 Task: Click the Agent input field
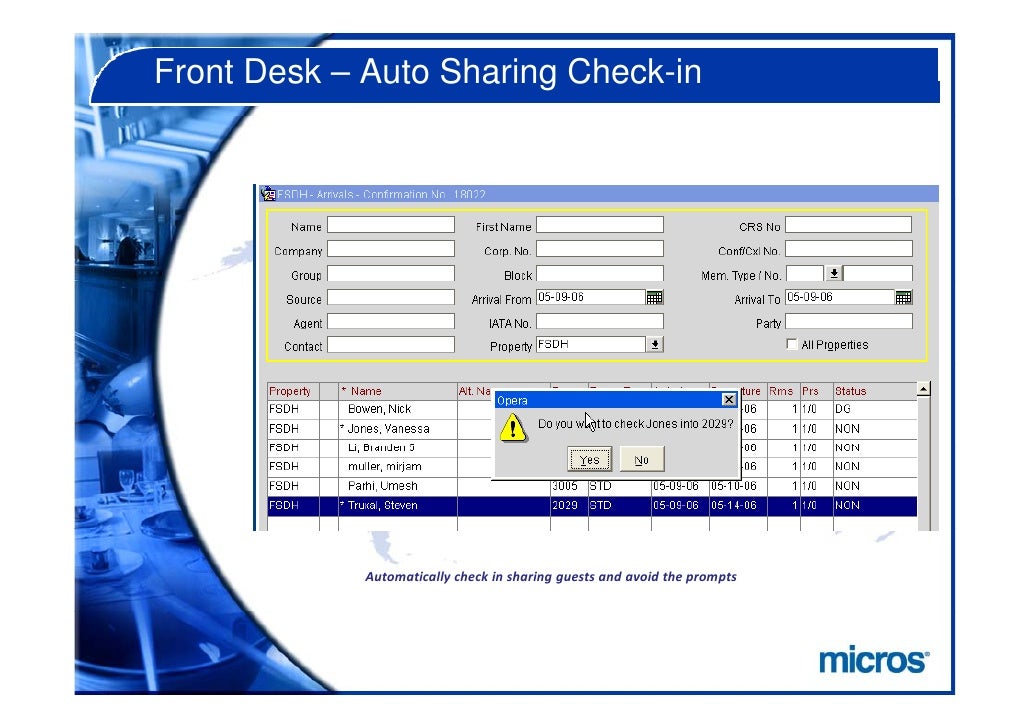click(391, 321)
